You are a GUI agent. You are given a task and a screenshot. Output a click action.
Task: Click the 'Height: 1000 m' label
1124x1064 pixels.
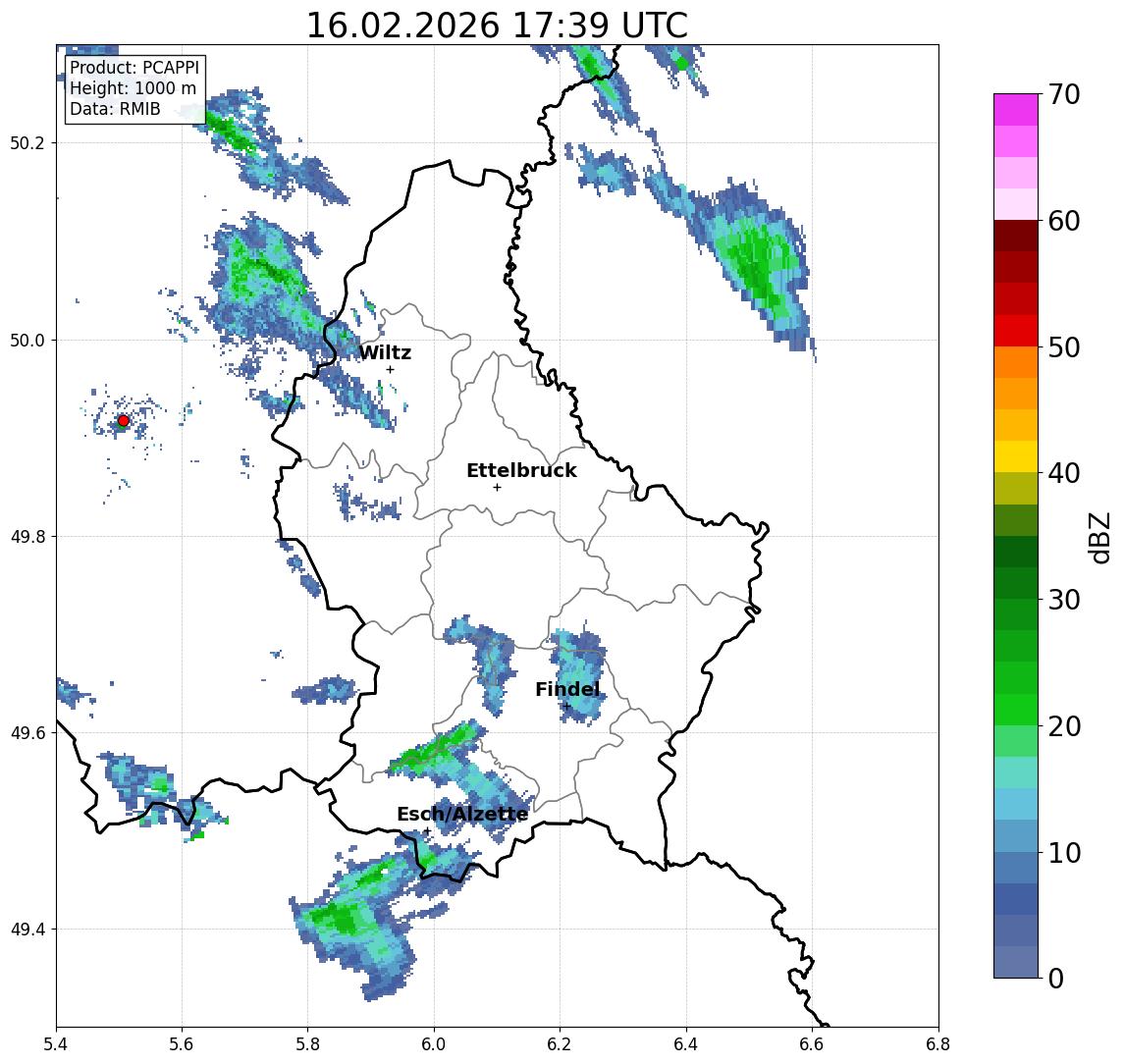coord(133,88)
